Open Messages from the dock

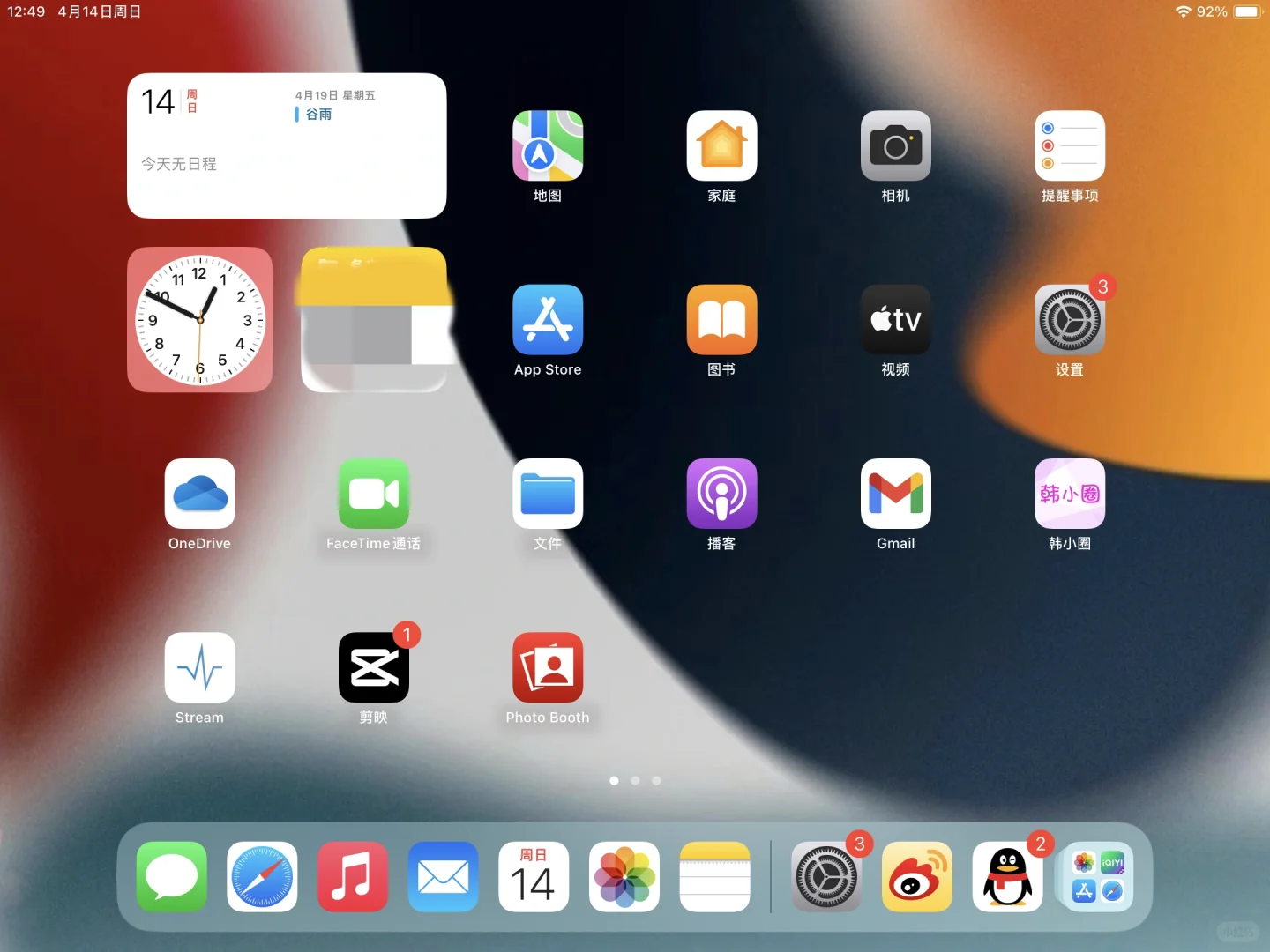pyautogui.click(x=172, y=877)
